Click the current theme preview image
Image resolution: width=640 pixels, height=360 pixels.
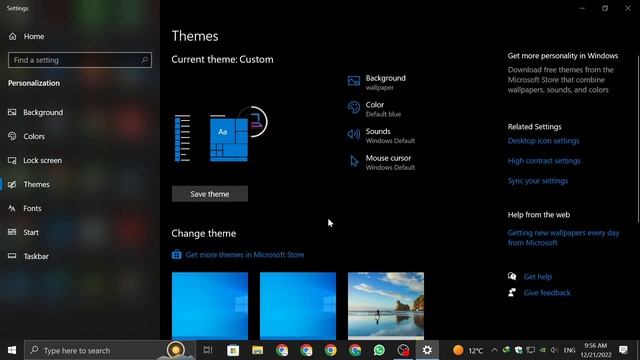[220, 134]
